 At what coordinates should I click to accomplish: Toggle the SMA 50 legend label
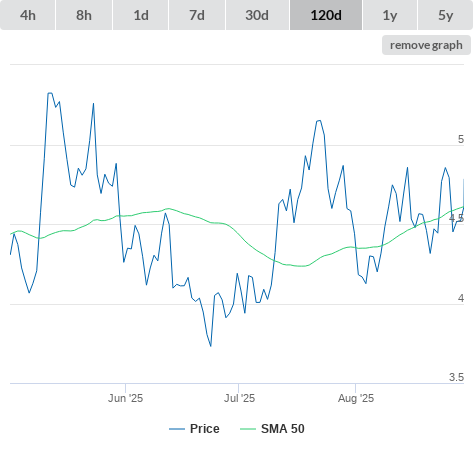coord(283,429)
